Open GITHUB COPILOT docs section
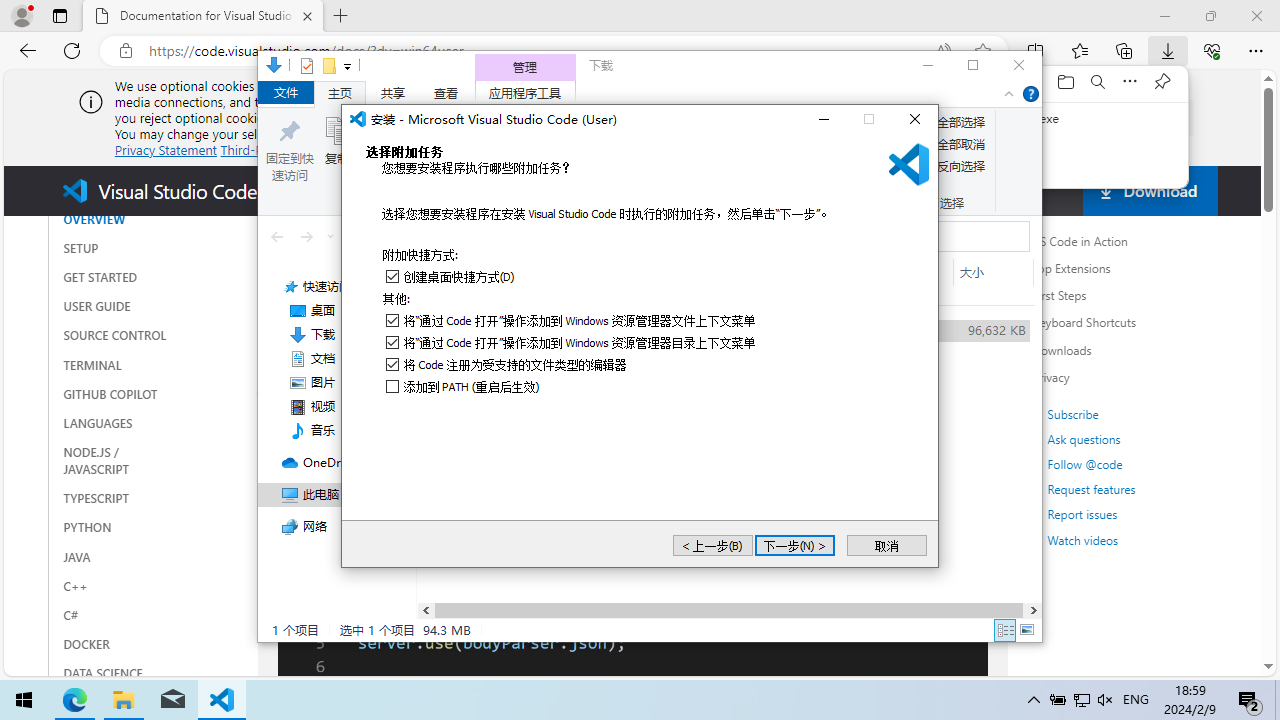Image resolution: width=1280 pixels, height=720 pixels. (110, 394)
